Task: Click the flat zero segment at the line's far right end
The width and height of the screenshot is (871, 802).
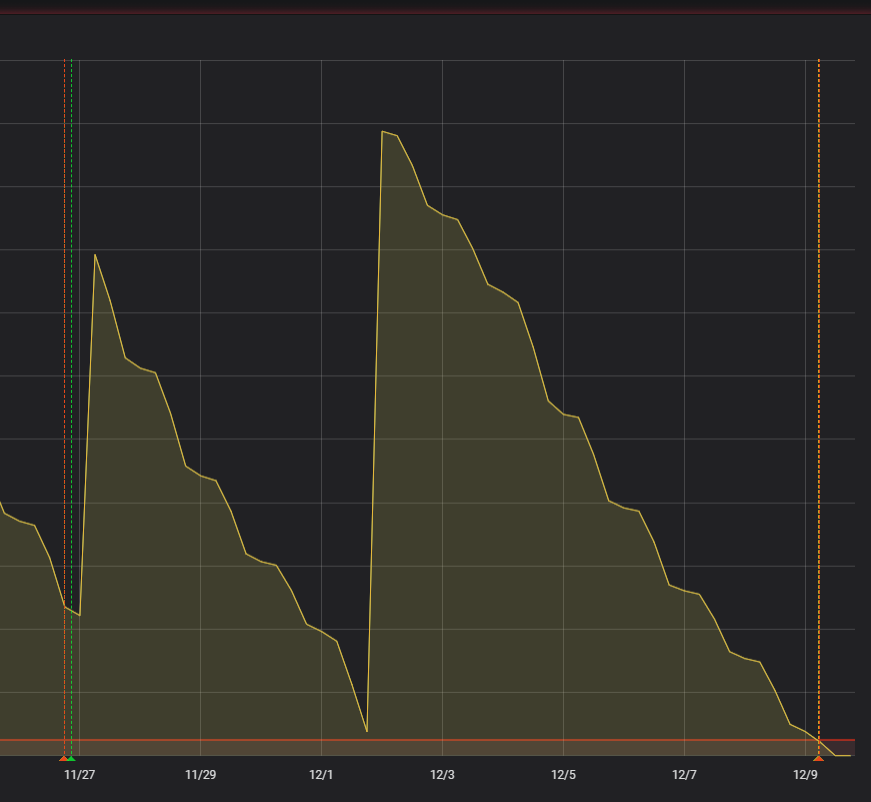Action: point(843,755)
